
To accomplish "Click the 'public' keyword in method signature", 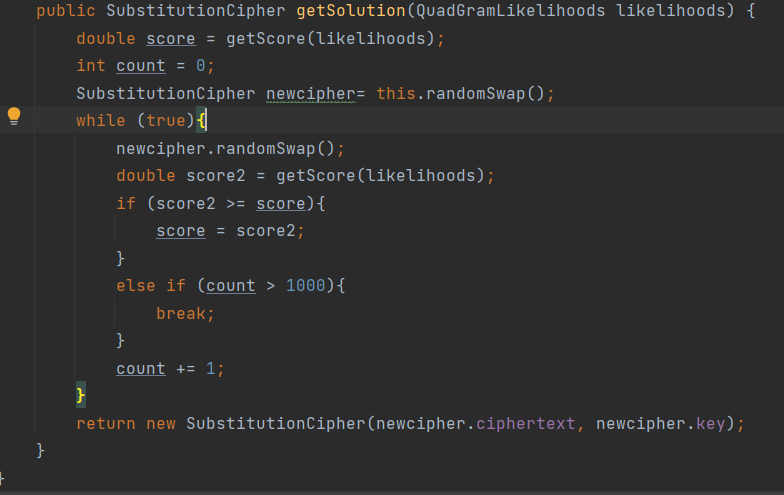I will [65, 12].
